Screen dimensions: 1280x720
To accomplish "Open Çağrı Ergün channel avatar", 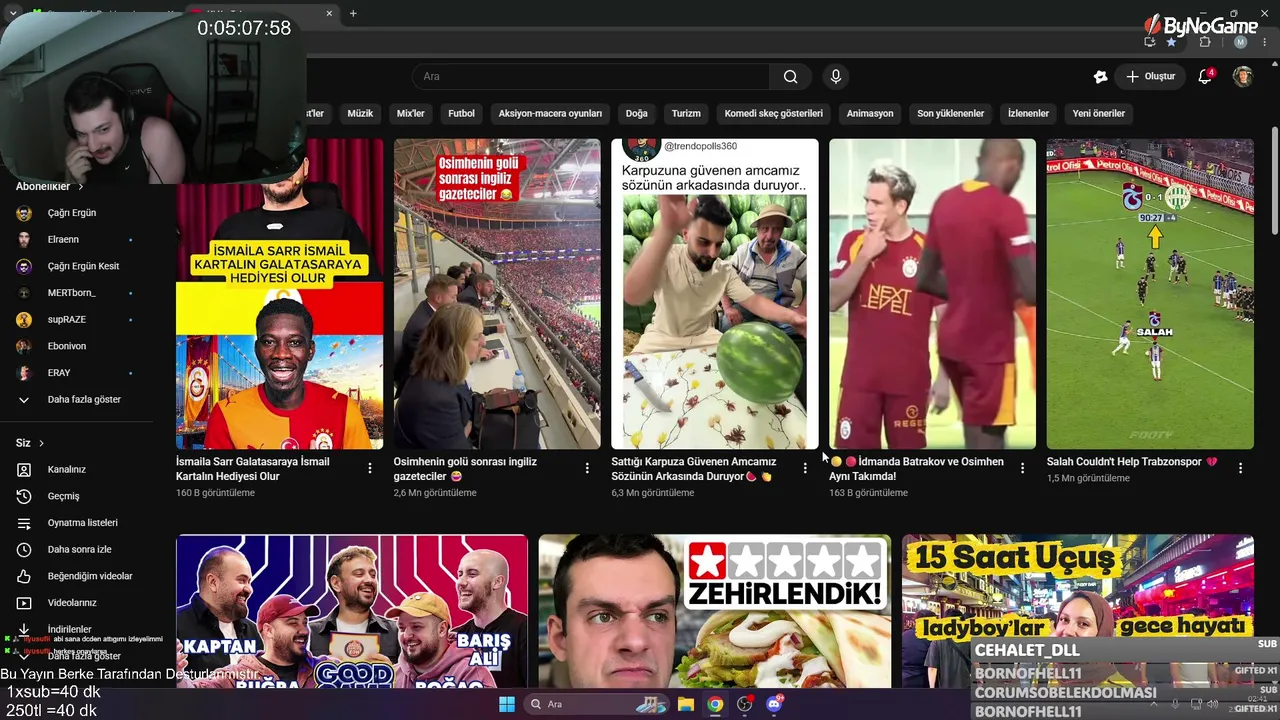I will pyautogui.click(x=24, y=213).
